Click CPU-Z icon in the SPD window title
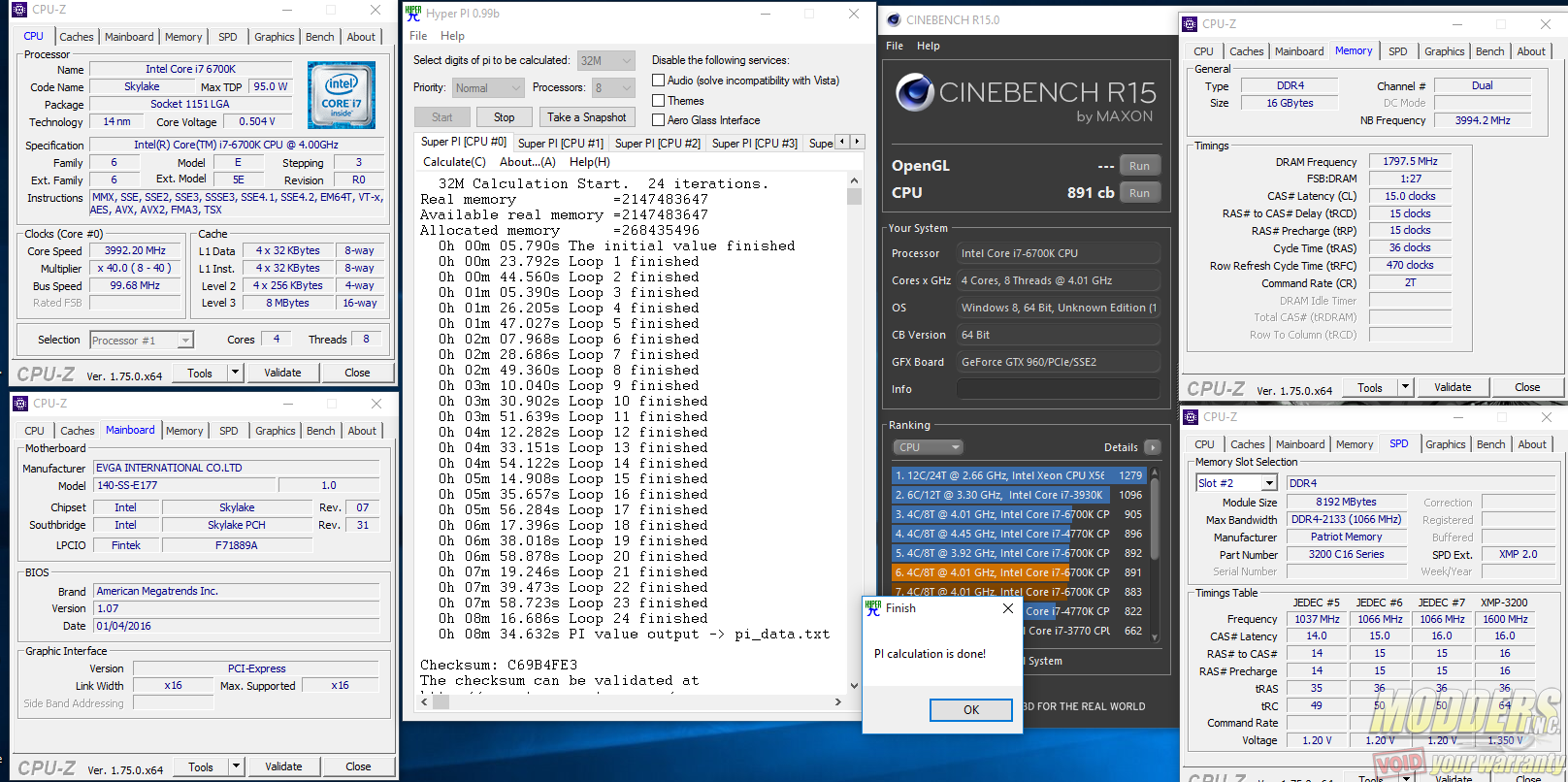This screenshot has width=1568, height=782. point(1191,417)
